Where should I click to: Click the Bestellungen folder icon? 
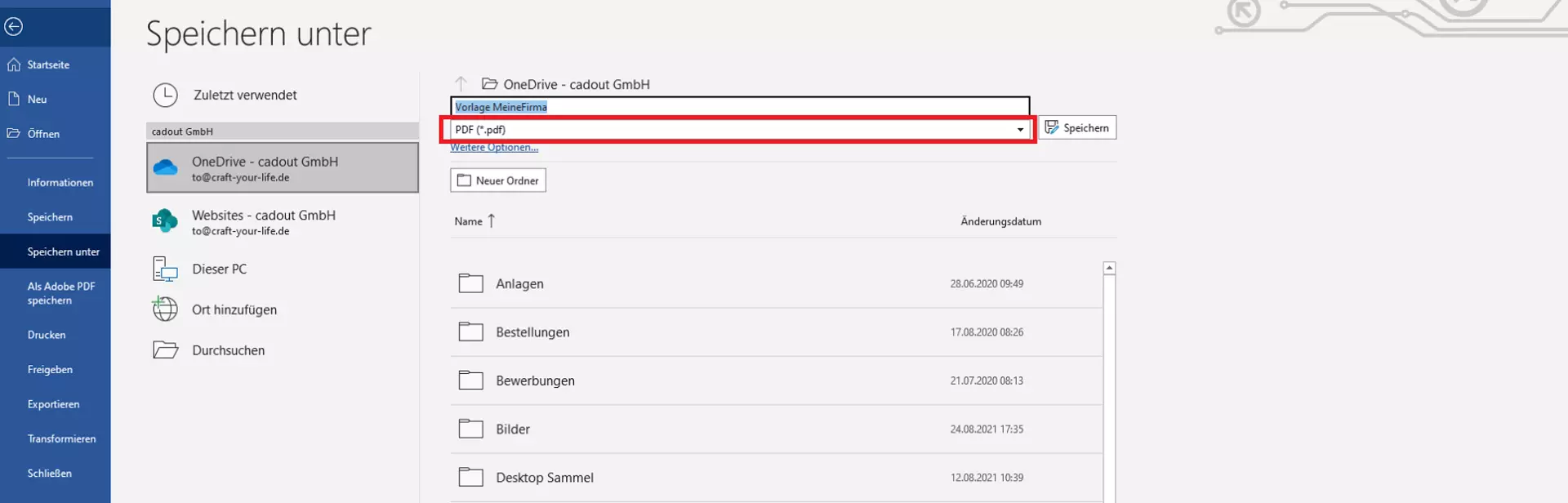click(x=471, y=332)
